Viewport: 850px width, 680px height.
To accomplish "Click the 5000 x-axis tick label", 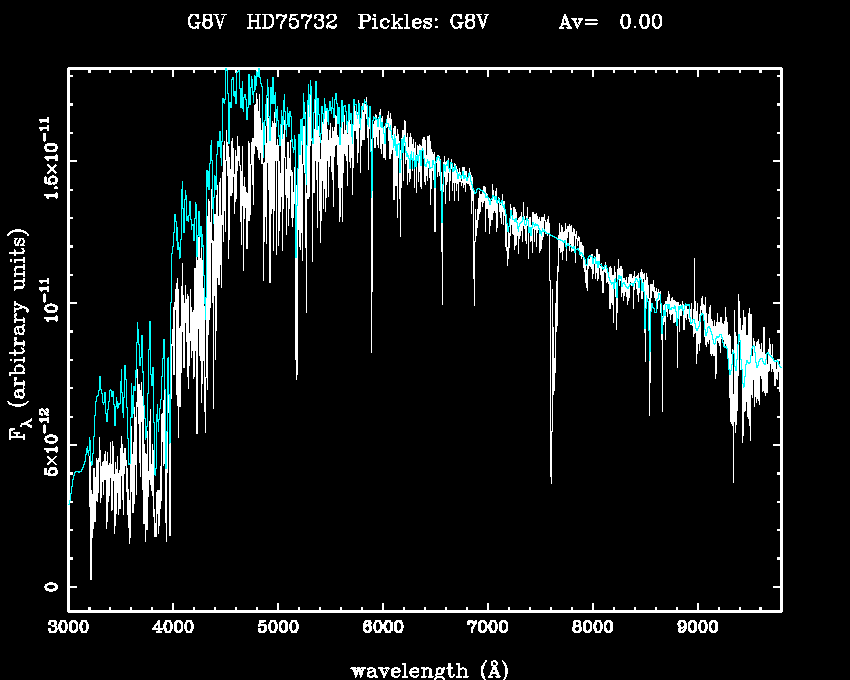I will [278, 630].
